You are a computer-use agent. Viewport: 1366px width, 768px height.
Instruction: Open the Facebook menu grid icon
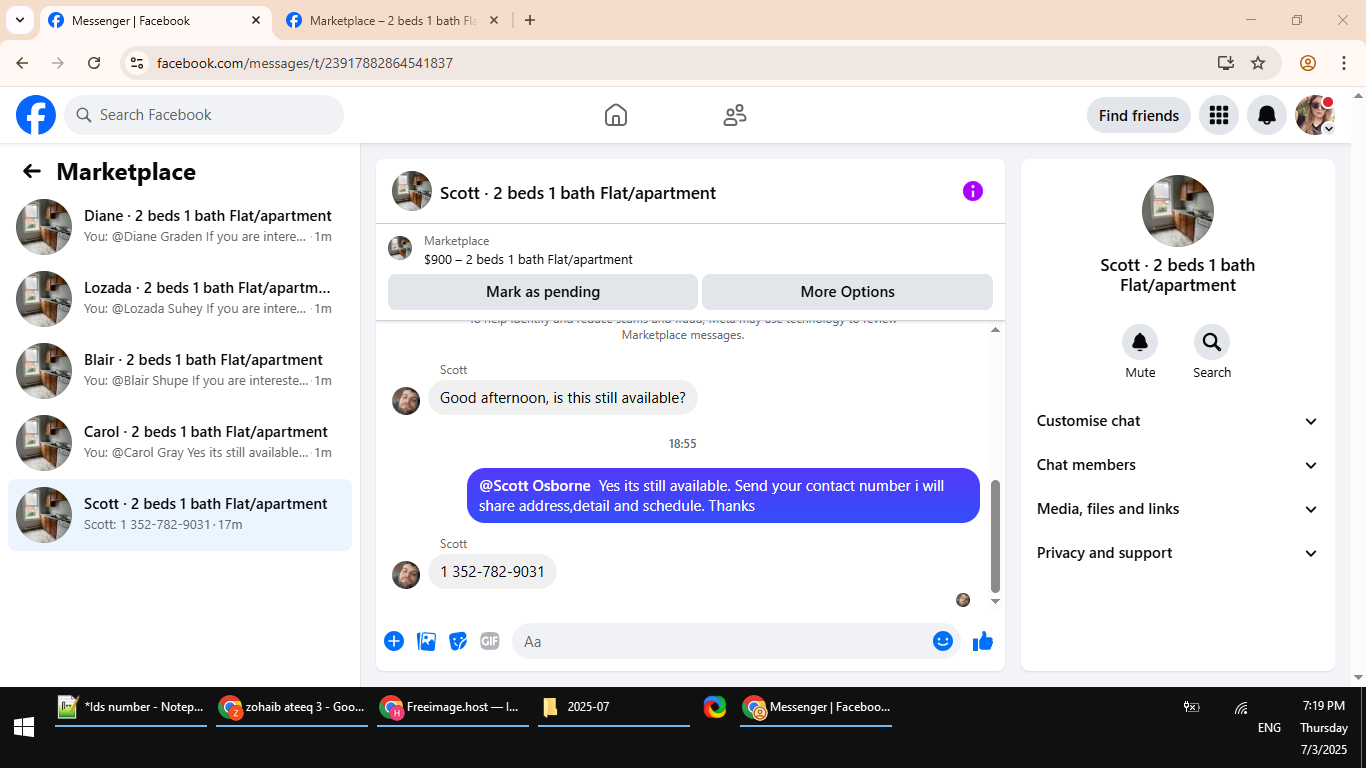[1218, 115]
